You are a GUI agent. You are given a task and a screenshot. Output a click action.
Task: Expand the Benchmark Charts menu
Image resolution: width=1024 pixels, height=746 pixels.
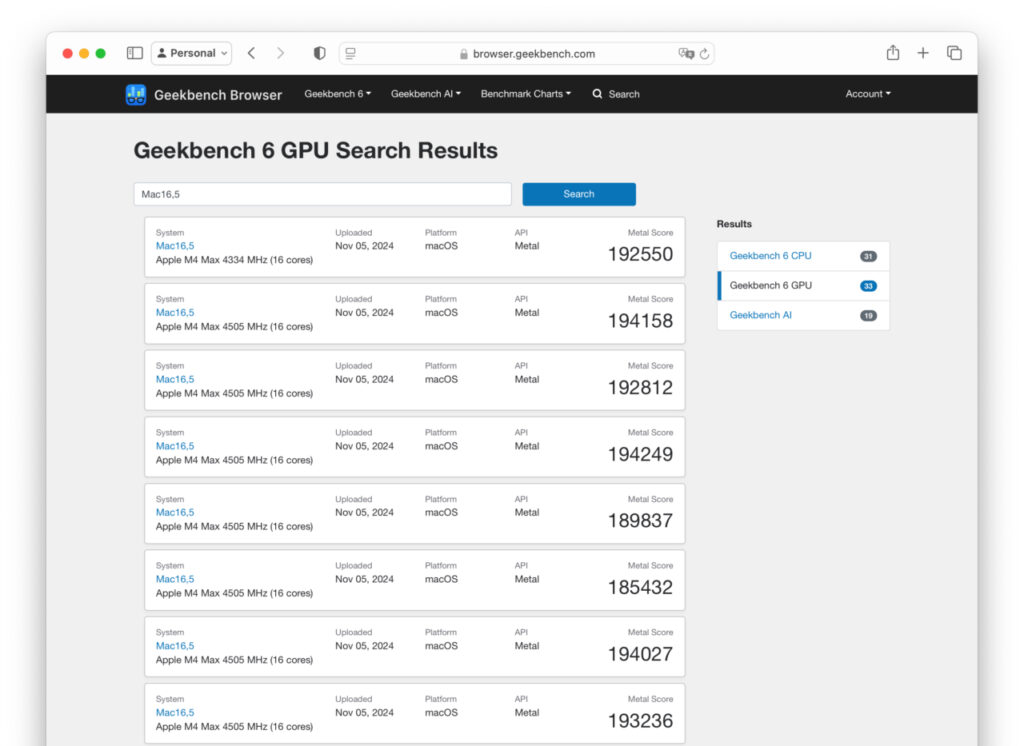(526, 94)
